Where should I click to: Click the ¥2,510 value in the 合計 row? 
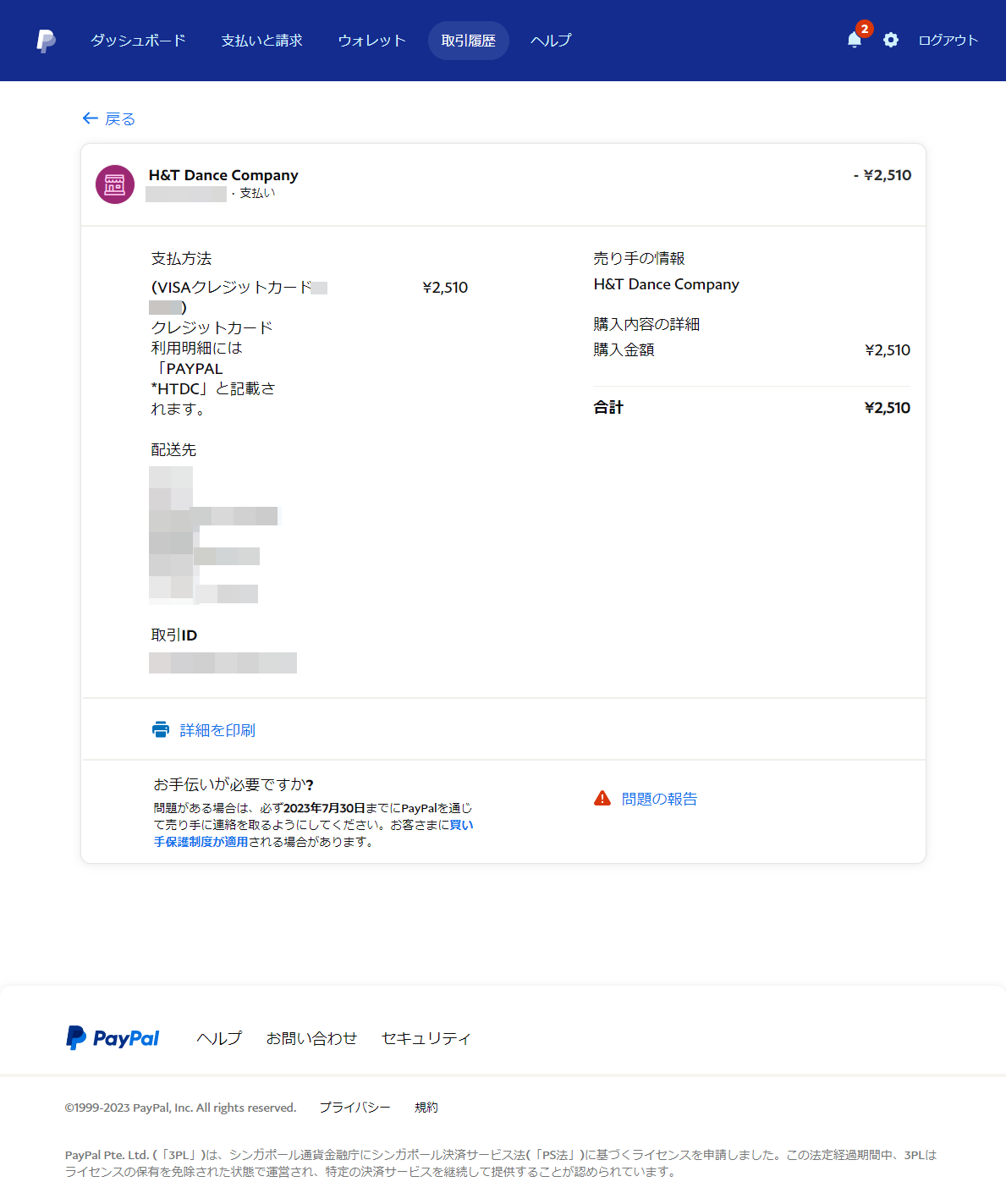coord(888,408)
